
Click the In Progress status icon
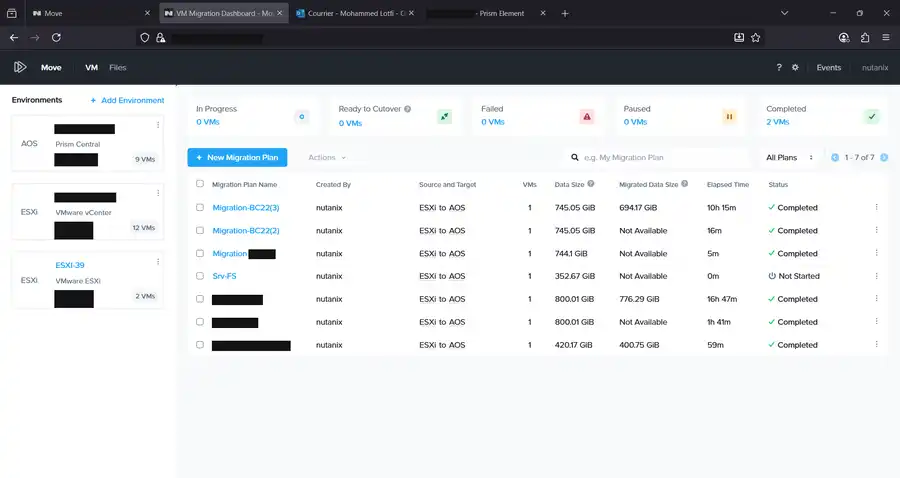[301, 116]
